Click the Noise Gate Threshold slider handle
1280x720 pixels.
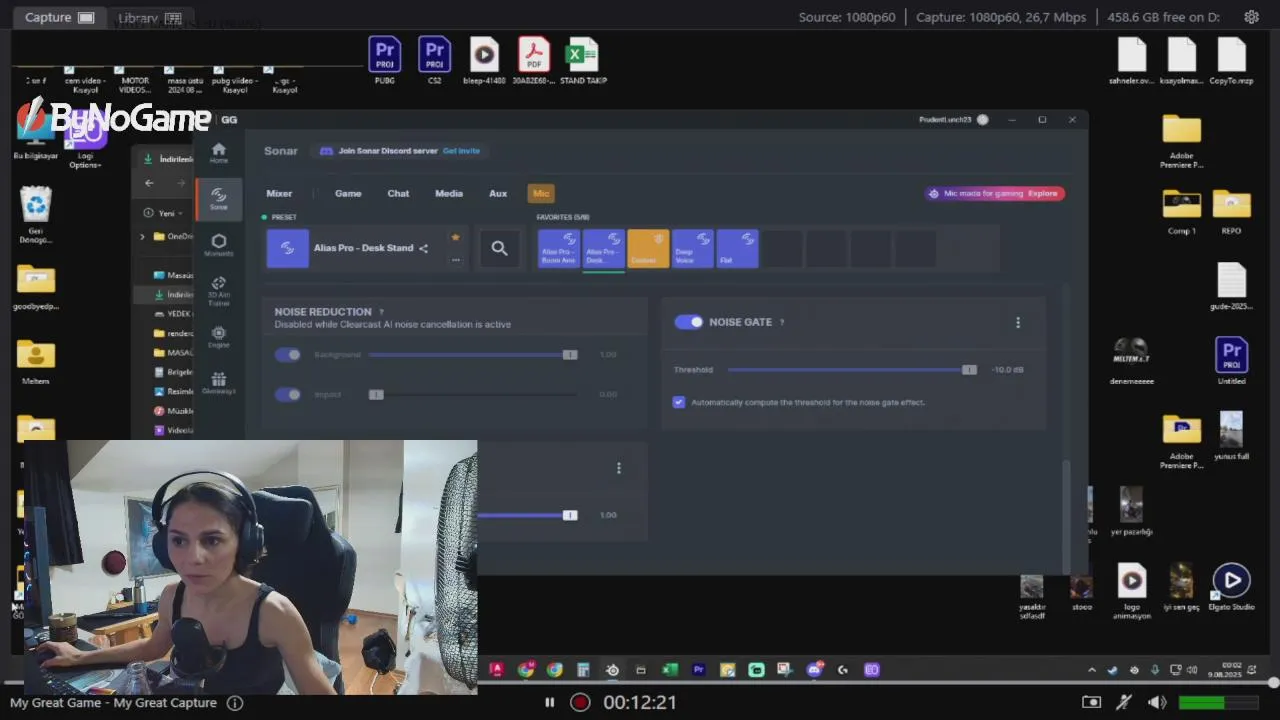(x=969, y=370)
